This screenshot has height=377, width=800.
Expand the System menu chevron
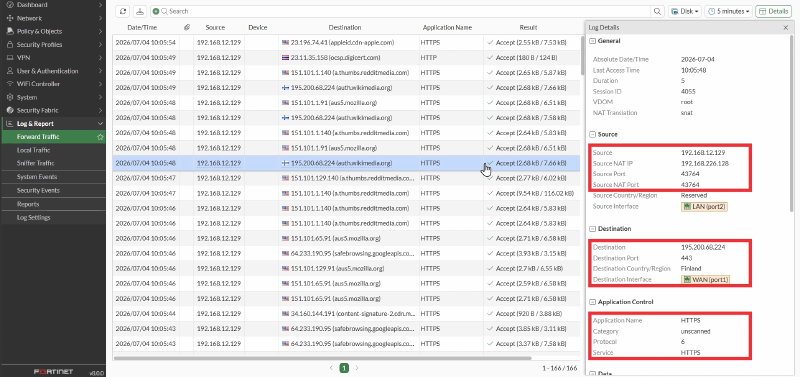pos(101,97)
